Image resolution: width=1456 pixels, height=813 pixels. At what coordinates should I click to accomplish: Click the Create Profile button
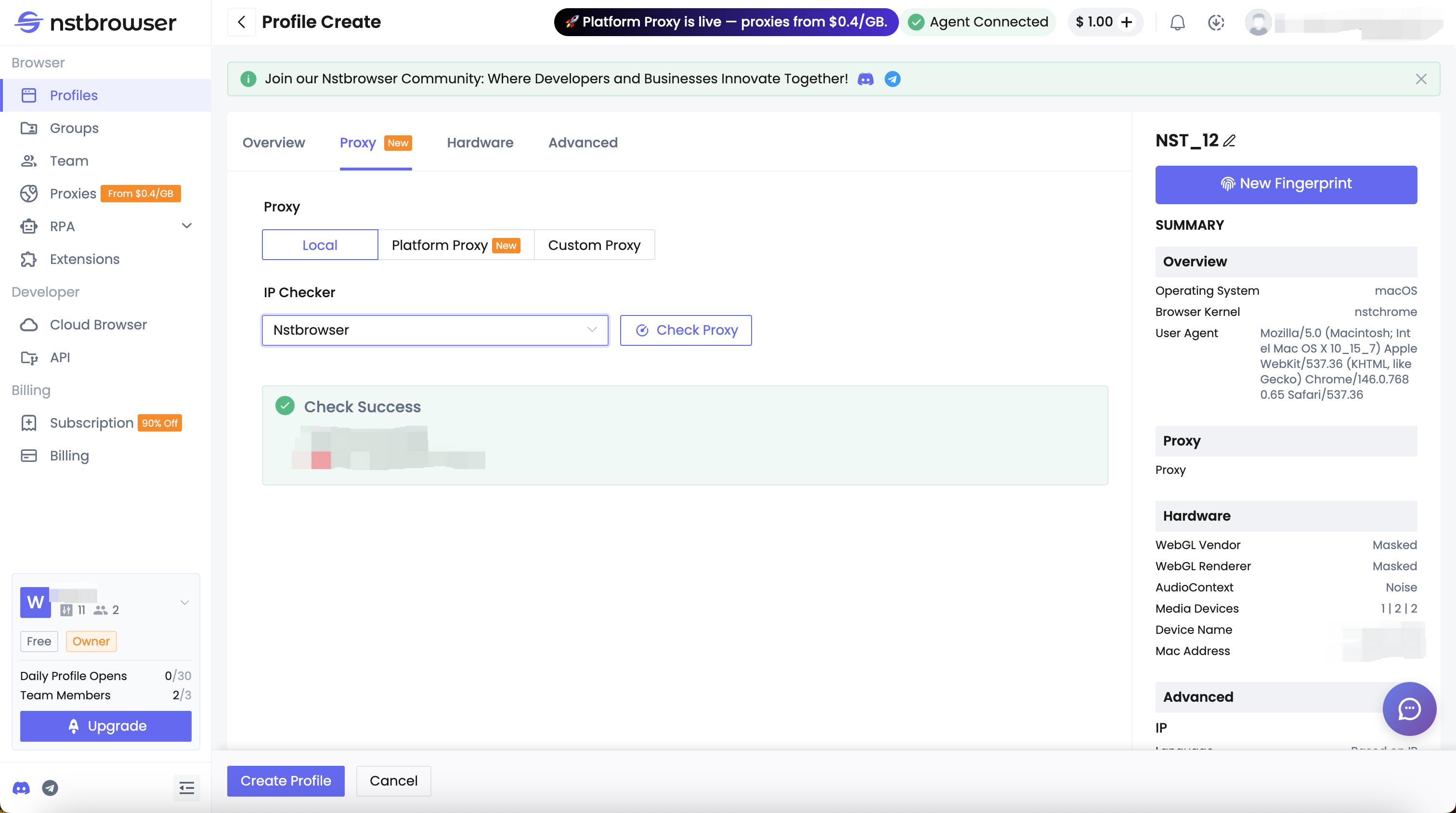click(286, 781)
